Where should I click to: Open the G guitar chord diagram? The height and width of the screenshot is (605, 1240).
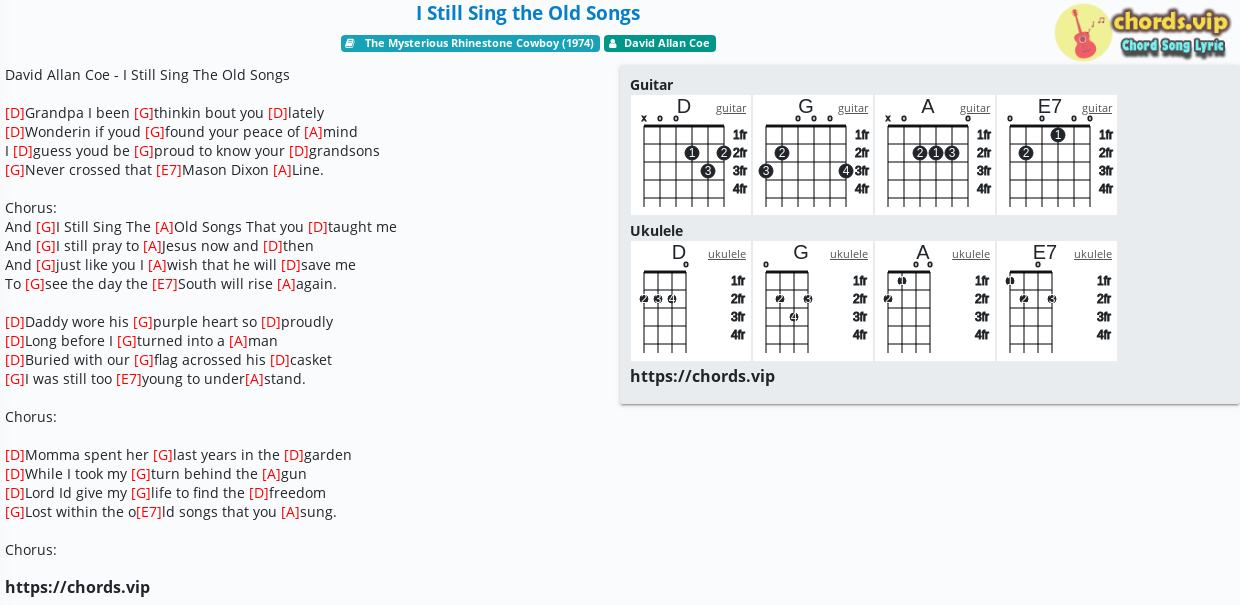[x=813, y=155]
